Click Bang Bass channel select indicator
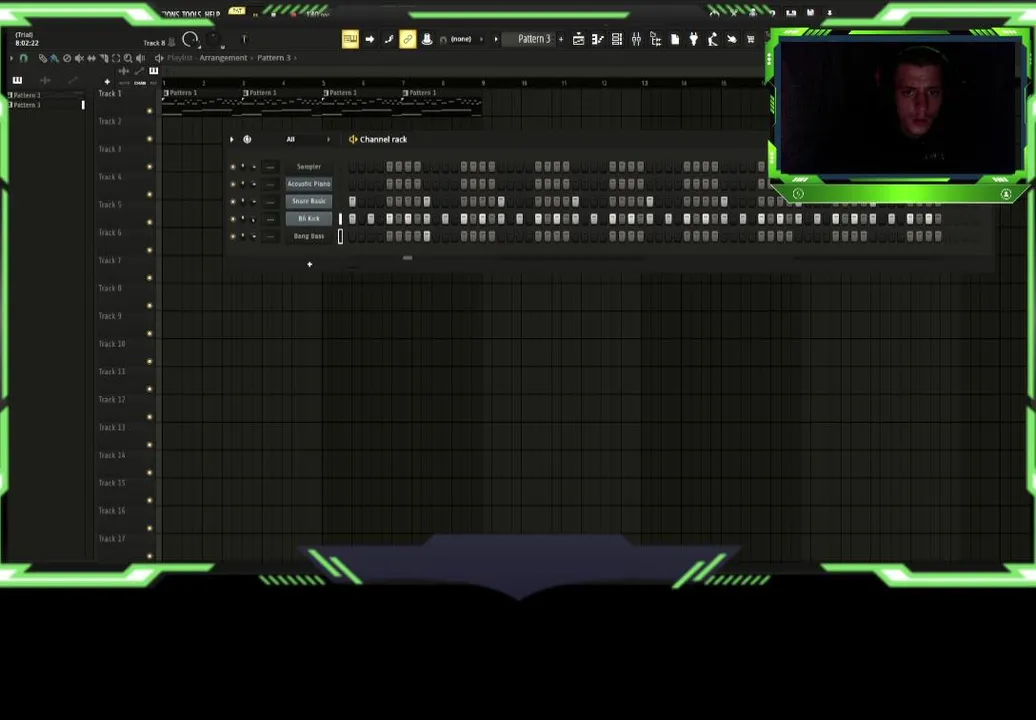 [340, 236]
